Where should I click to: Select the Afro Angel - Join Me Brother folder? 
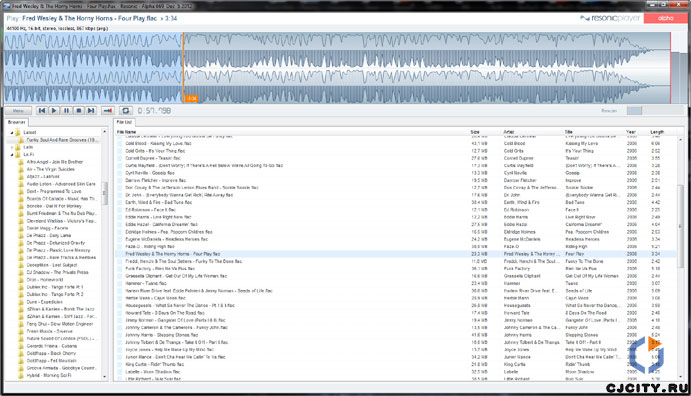55,162
